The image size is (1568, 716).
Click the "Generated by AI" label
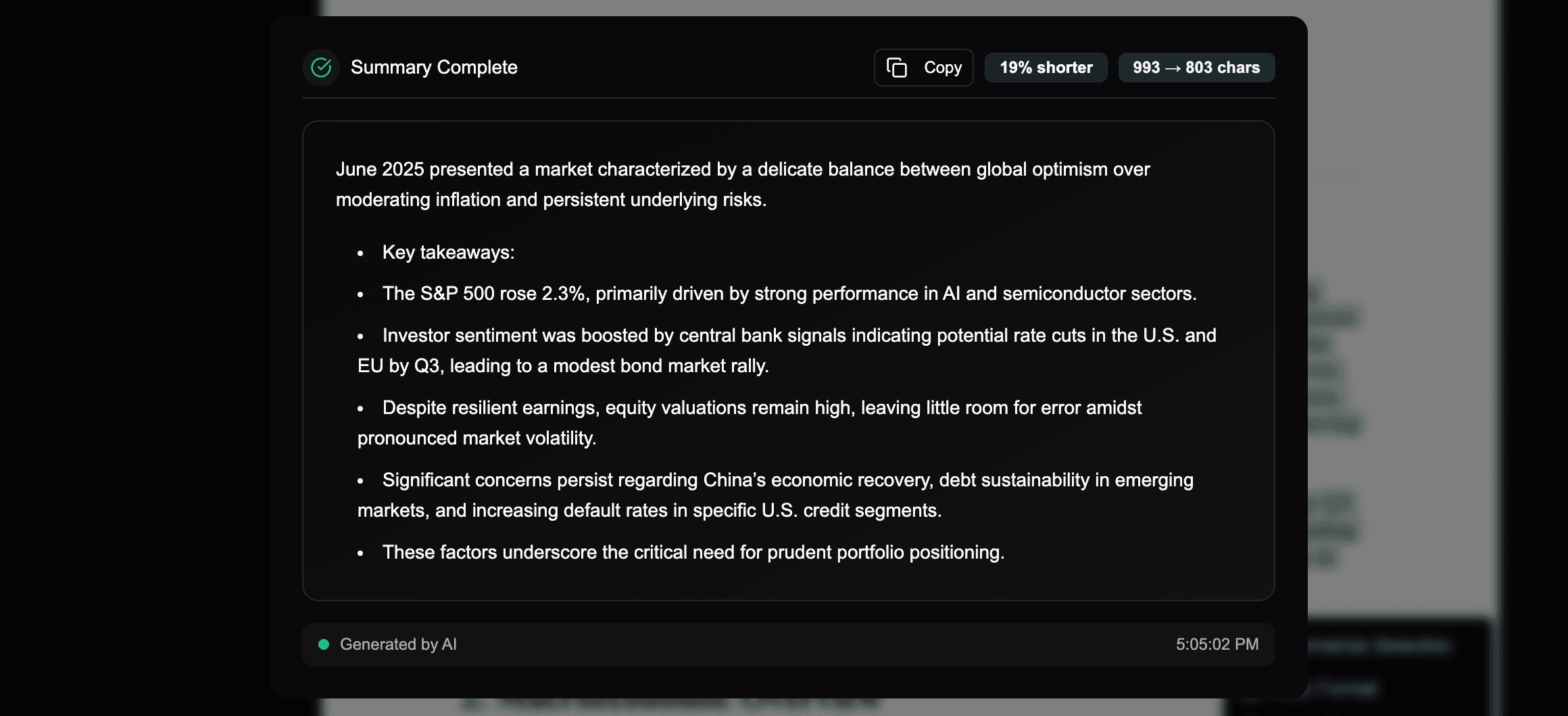398,644
